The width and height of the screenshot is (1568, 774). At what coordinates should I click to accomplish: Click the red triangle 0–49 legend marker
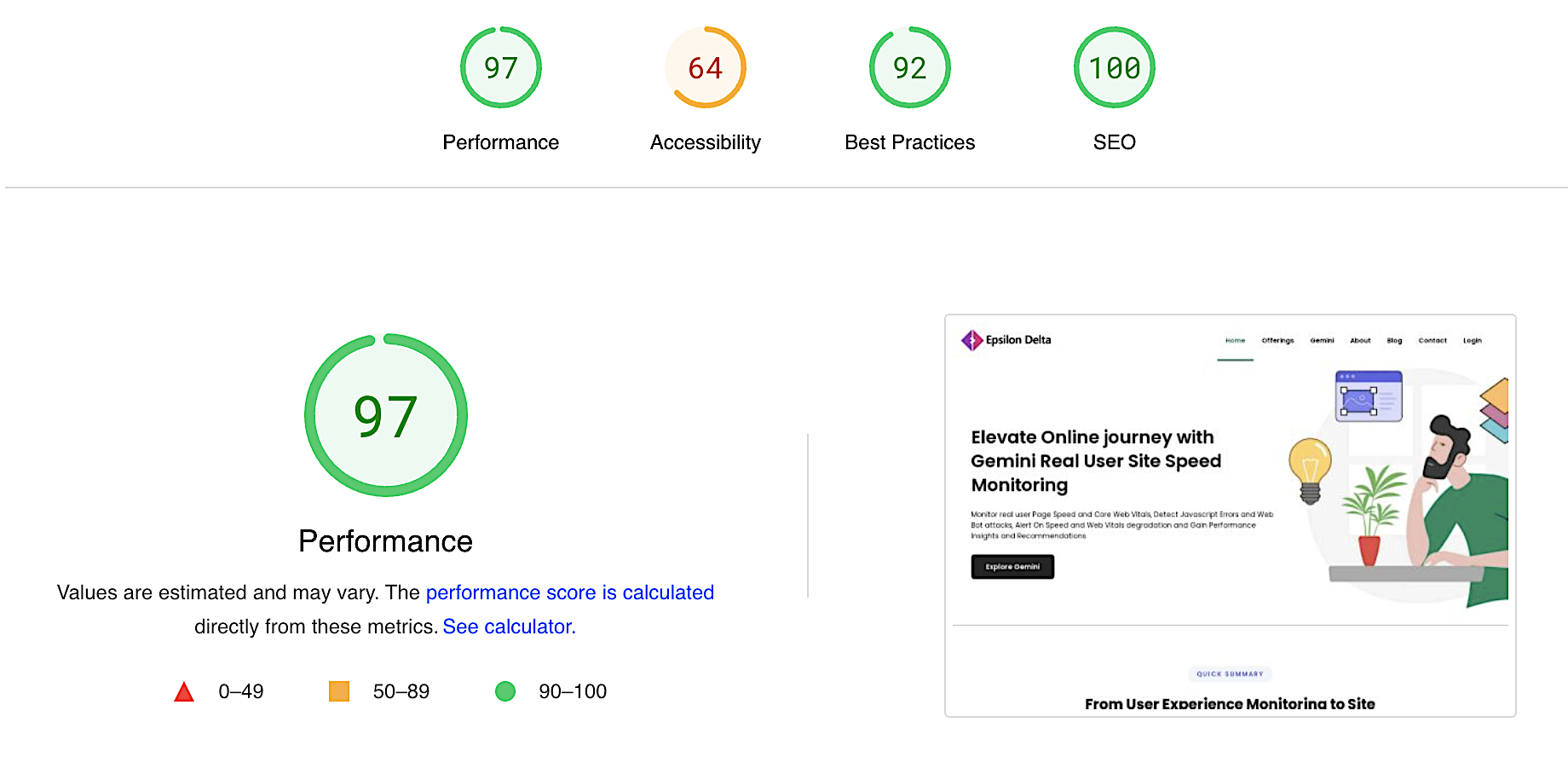coord(186,690)
